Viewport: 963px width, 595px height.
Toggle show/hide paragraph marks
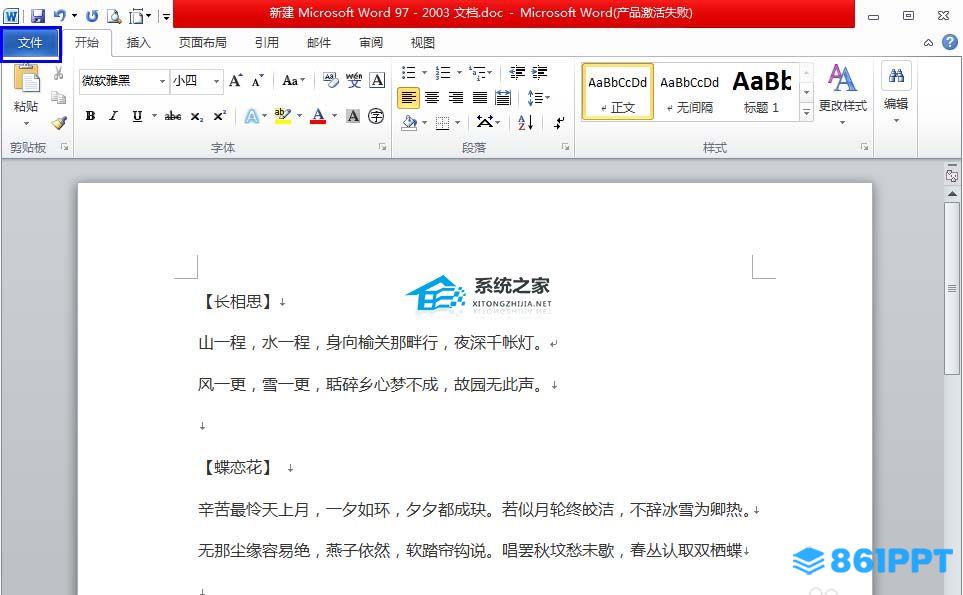tap(559, 123)
